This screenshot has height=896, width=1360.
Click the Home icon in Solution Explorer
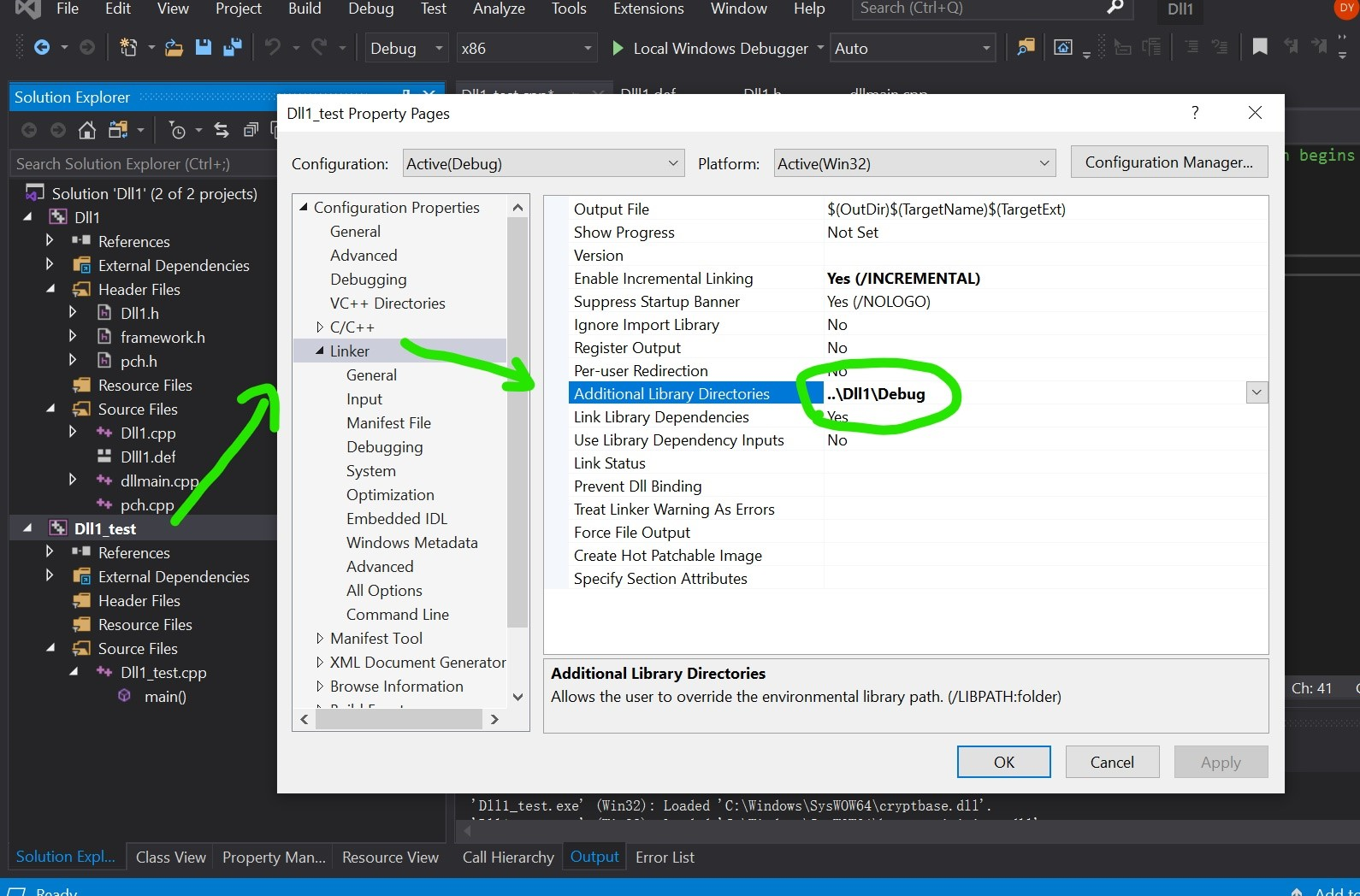tap(86, 130)
